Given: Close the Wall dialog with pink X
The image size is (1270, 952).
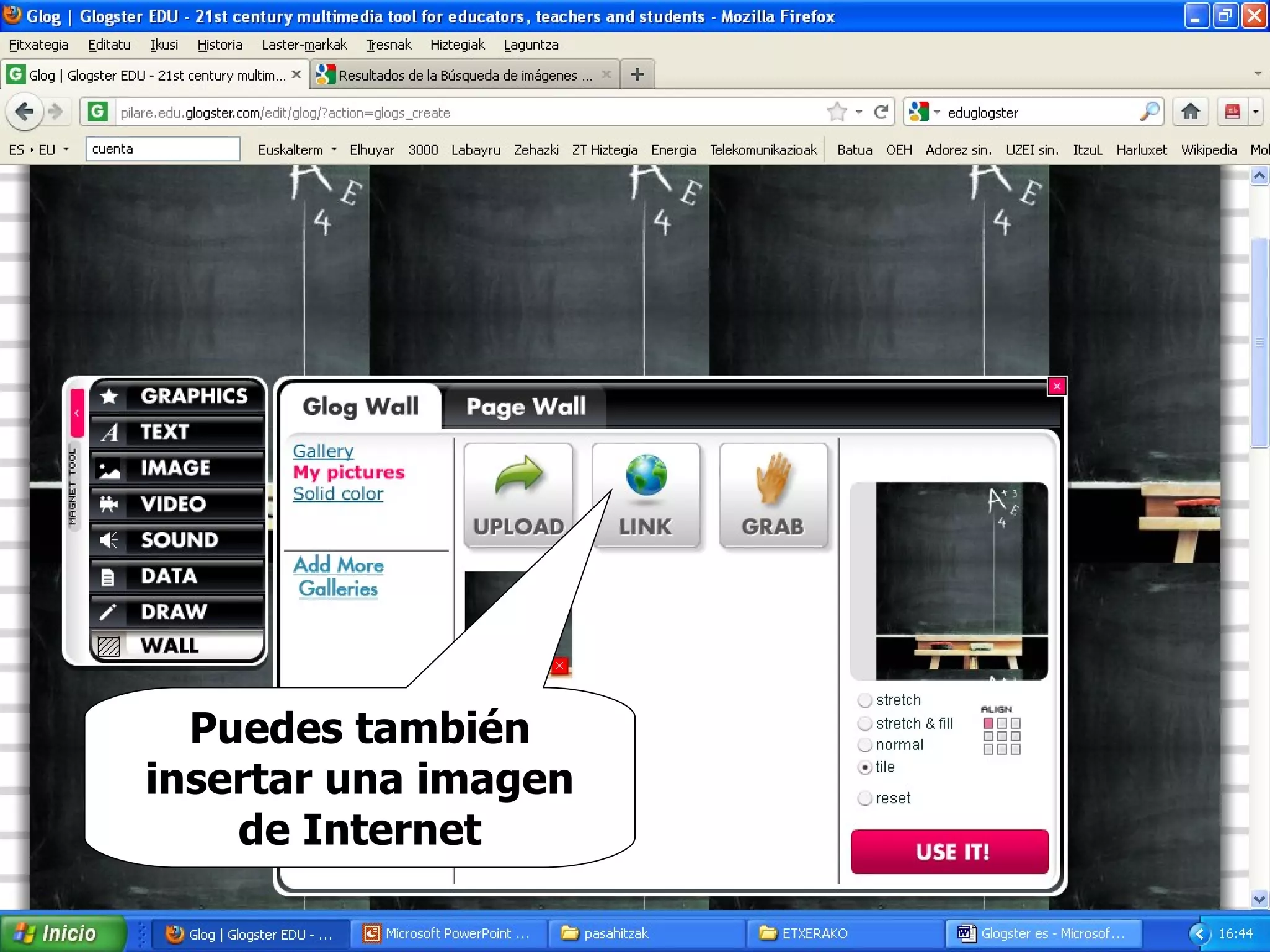Looking at the screenshot, I should point(1057,386).
